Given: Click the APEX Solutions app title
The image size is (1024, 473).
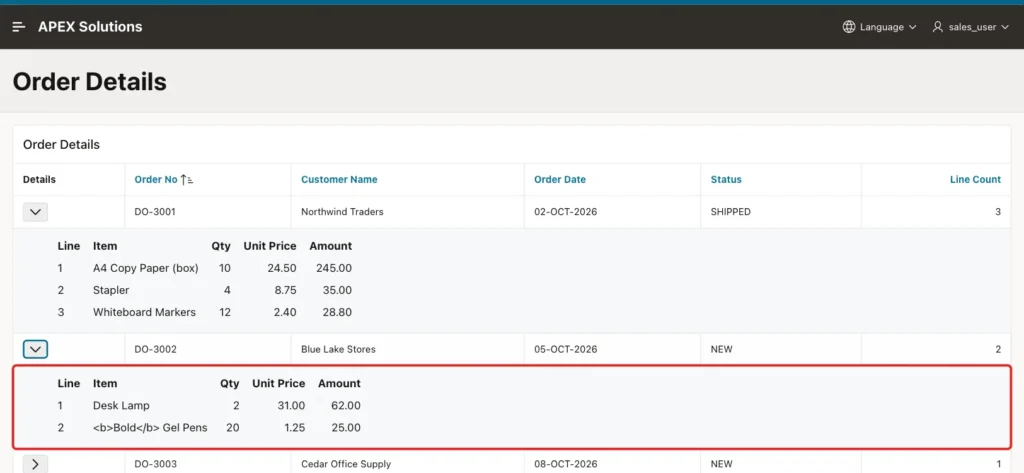Looking at the screenshot, I should tap(90, 27).
